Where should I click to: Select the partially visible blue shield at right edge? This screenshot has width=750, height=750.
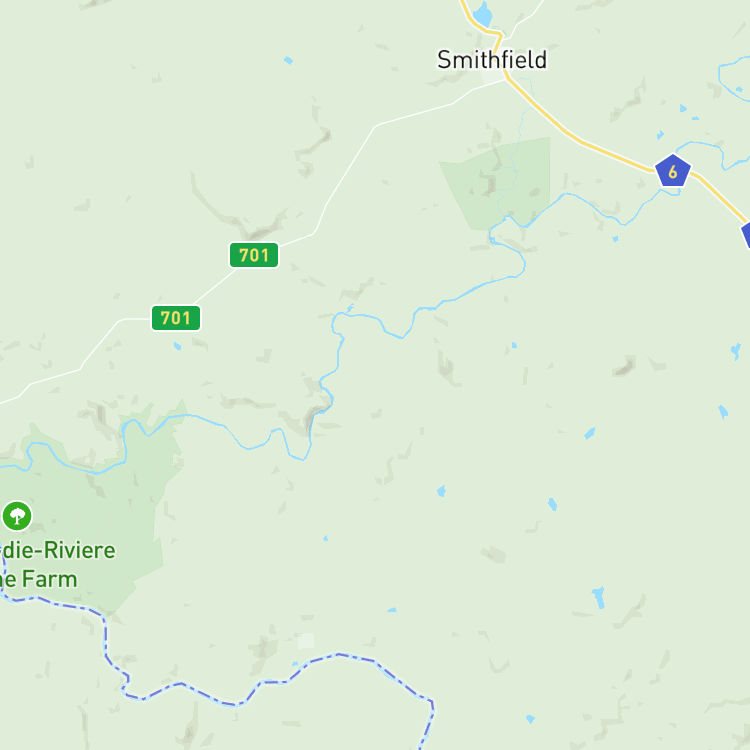pos(745,235)
